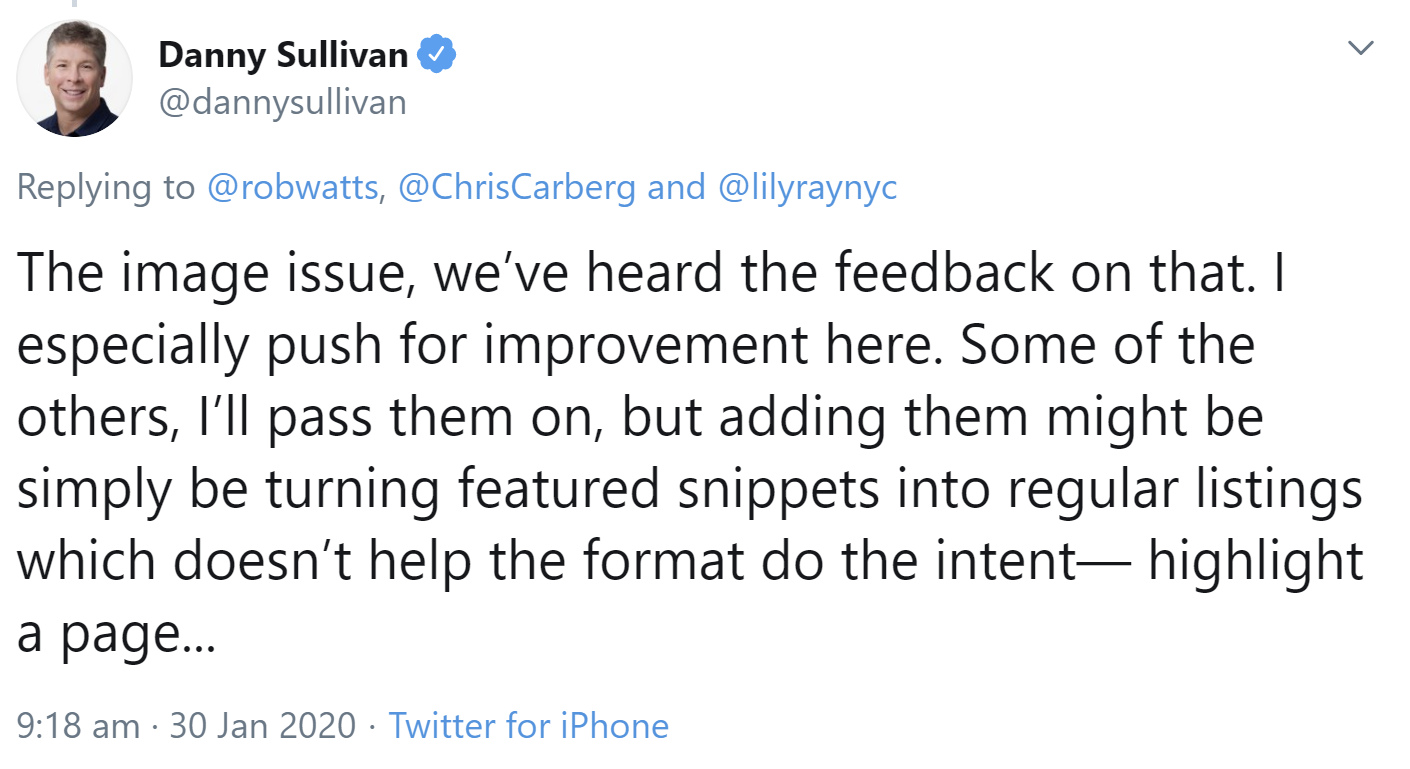
Task: Click the @dannysullivan handle
Action: point(282,101)
